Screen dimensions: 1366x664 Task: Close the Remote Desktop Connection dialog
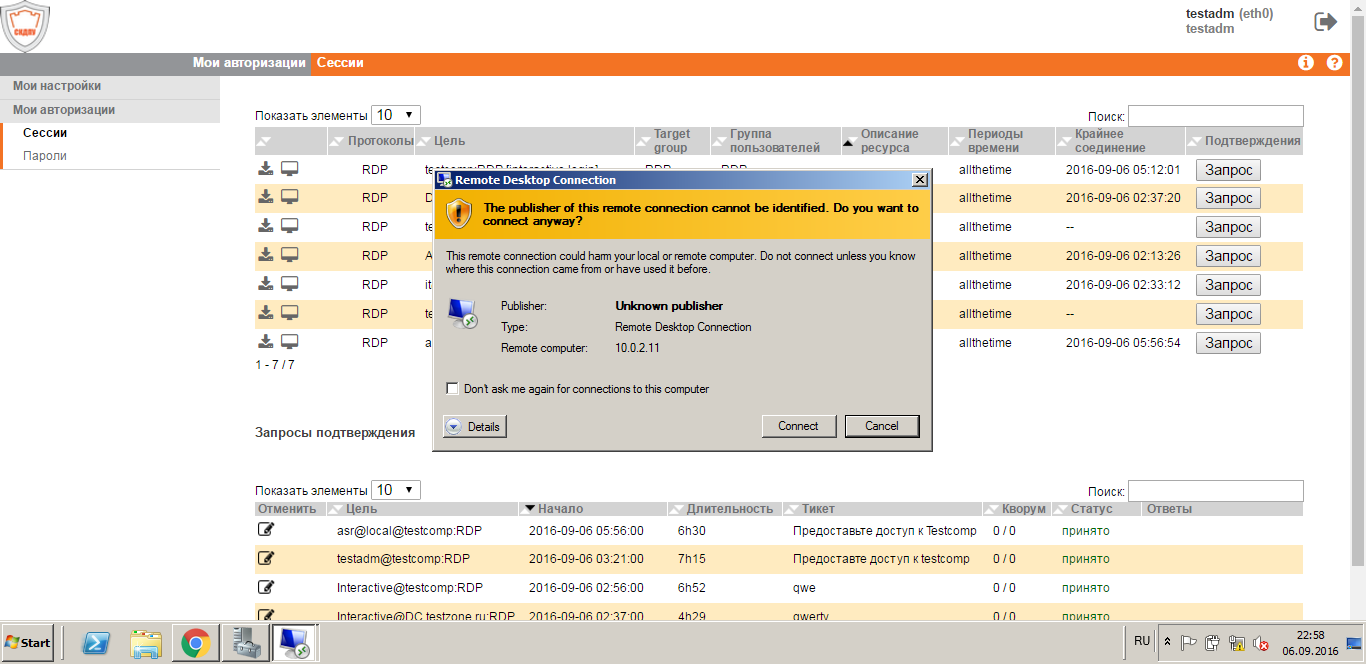[920, 180]
